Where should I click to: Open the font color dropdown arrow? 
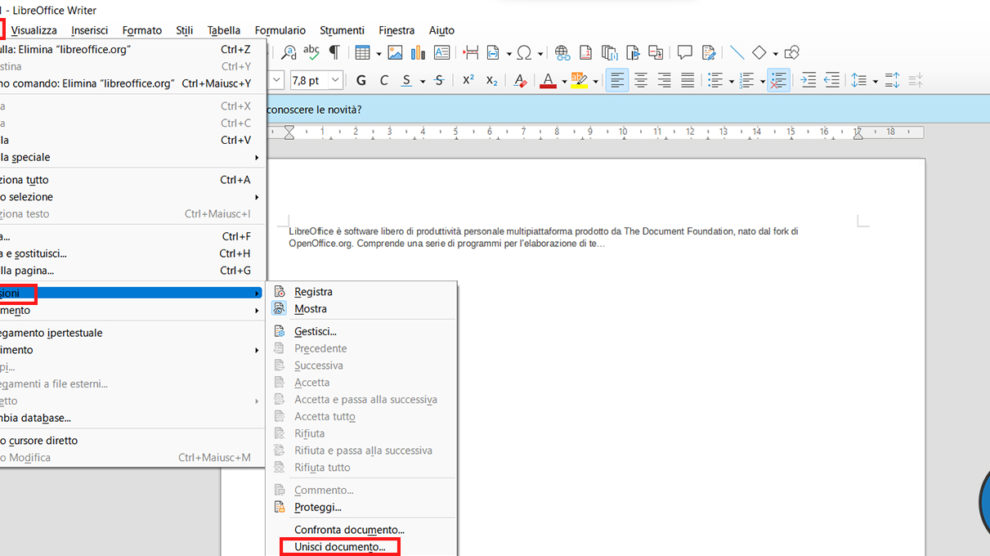565,80
